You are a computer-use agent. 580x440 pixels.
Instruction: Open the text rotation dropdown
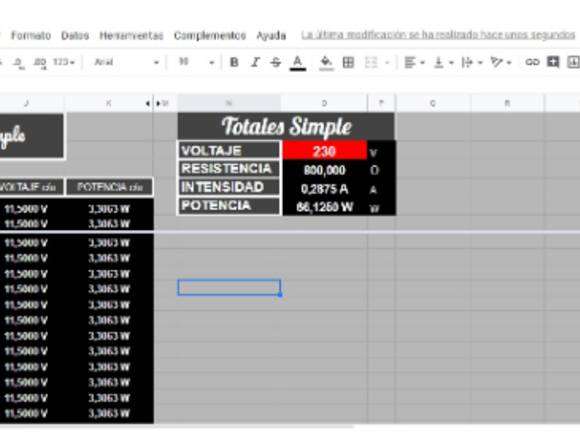tap(500, 62)
